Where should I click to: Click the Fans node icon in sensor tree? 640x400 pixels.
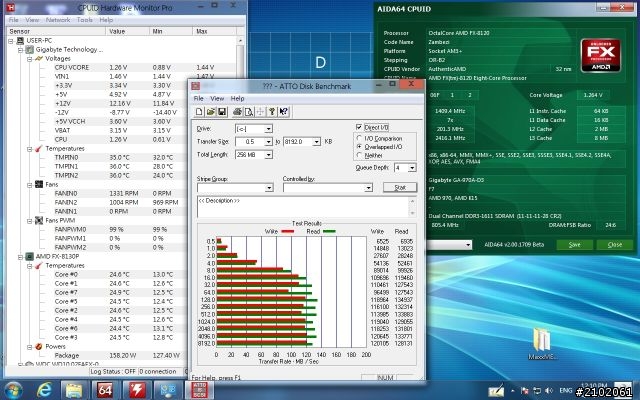(39, 184)
